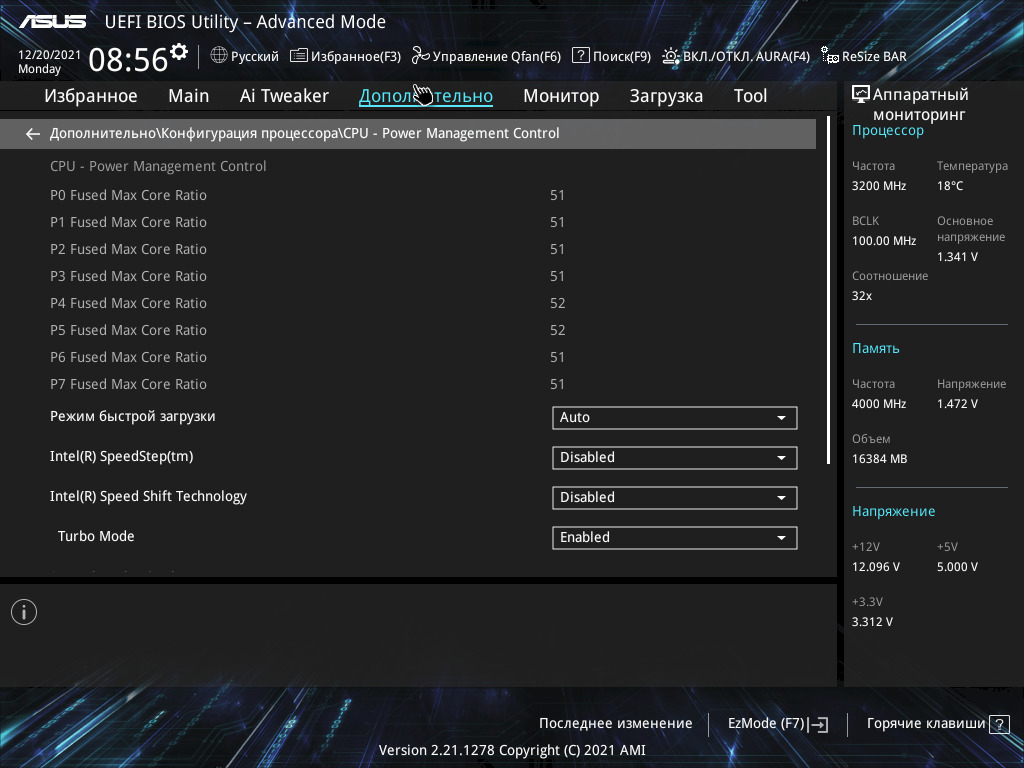Screen dimensions: 1024x768
Task: Open Intel(R) Speed Shift Technology dropdown
Action: click(x=675, y=498)
